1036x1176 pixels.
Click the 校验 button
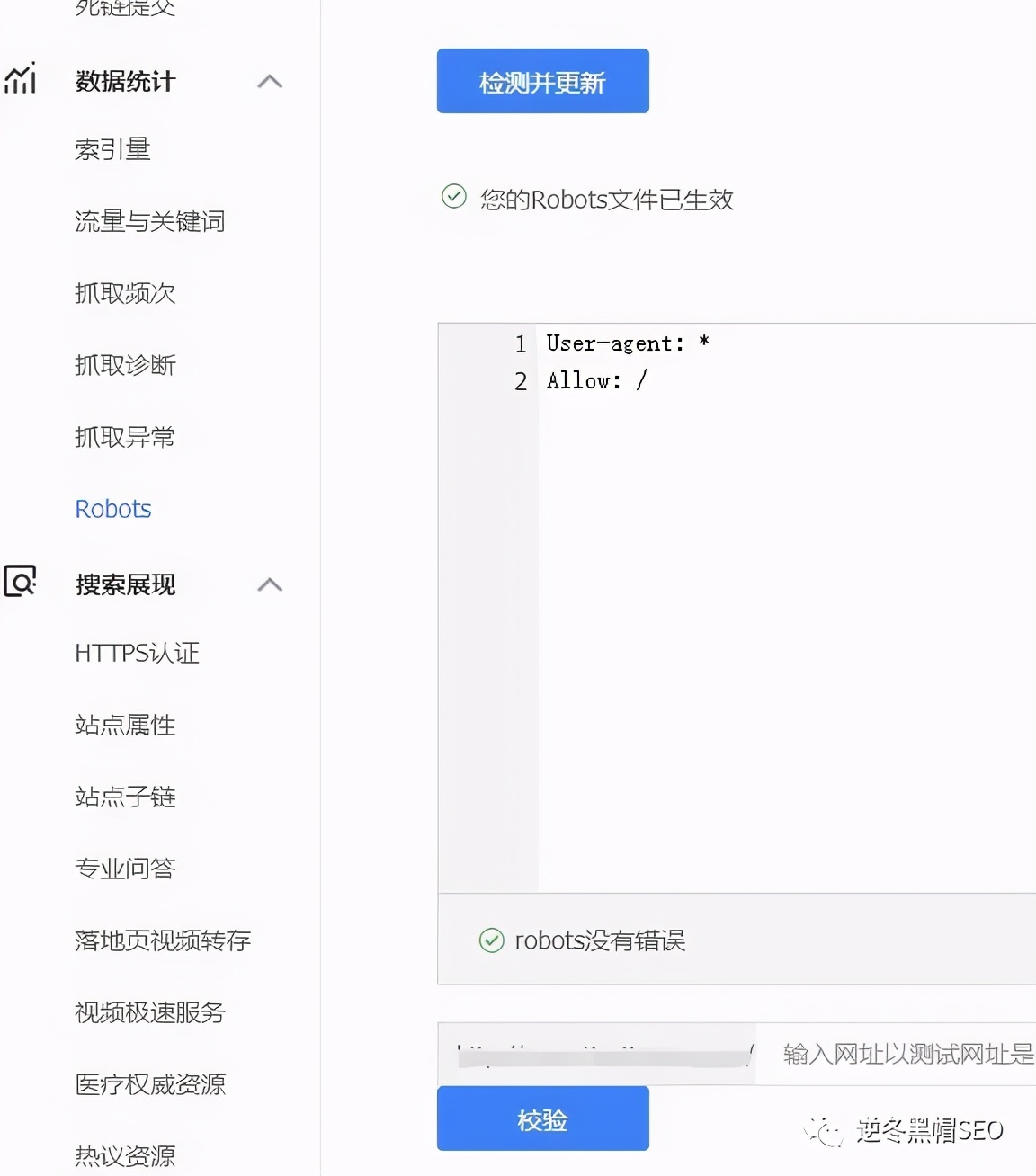pos(542,1118)
